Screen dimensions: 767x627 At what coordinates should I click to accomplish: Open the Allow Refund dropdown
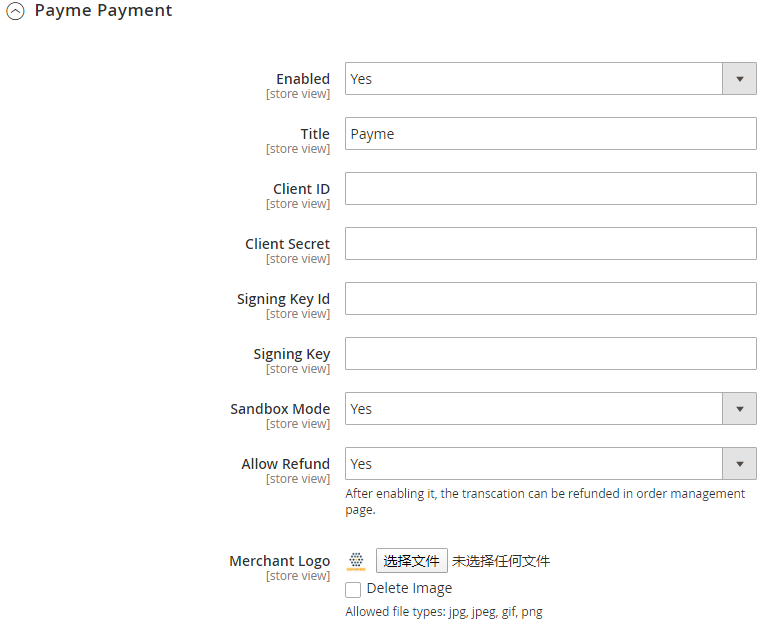click(x=534, y=464)
